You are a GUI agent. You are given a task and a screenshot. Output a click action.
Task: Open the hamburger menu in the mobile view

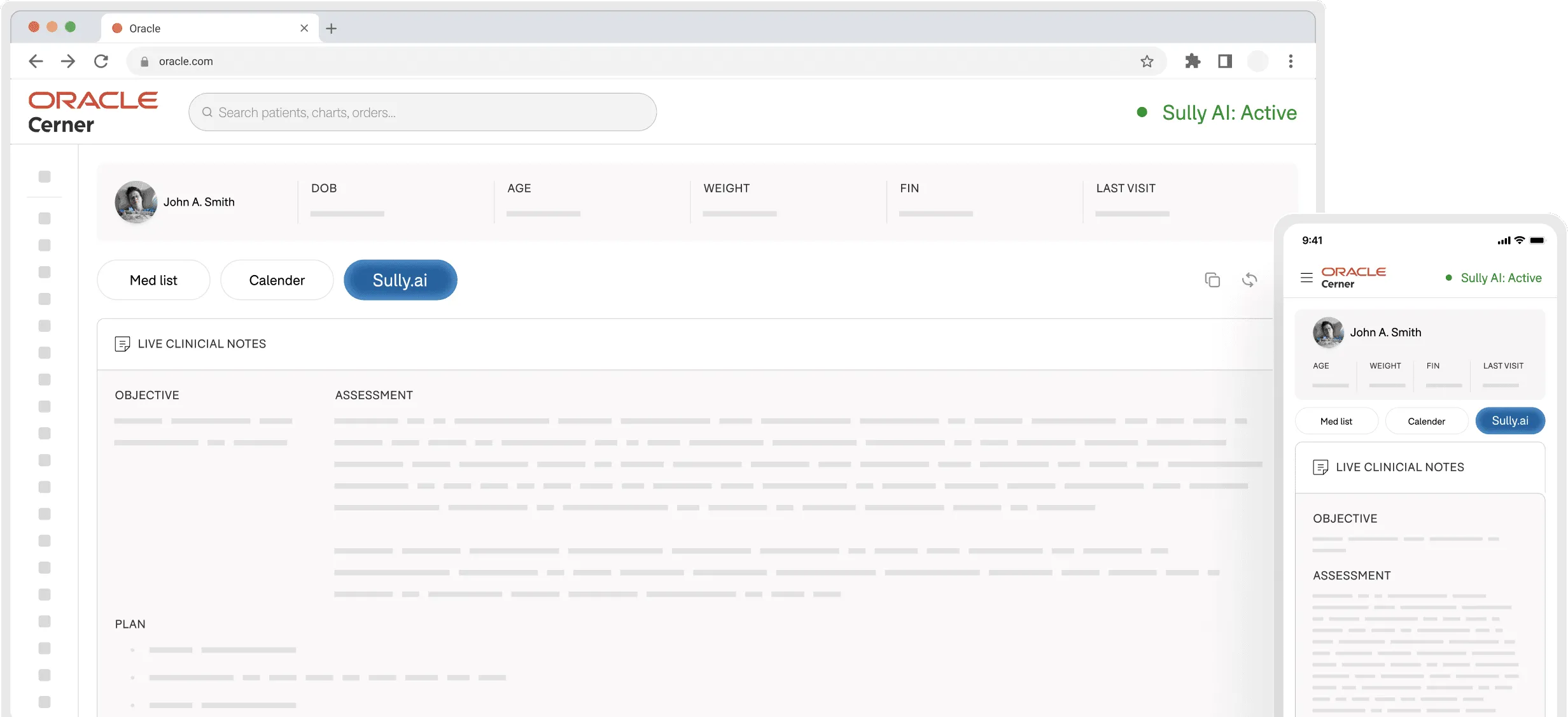1306,278
